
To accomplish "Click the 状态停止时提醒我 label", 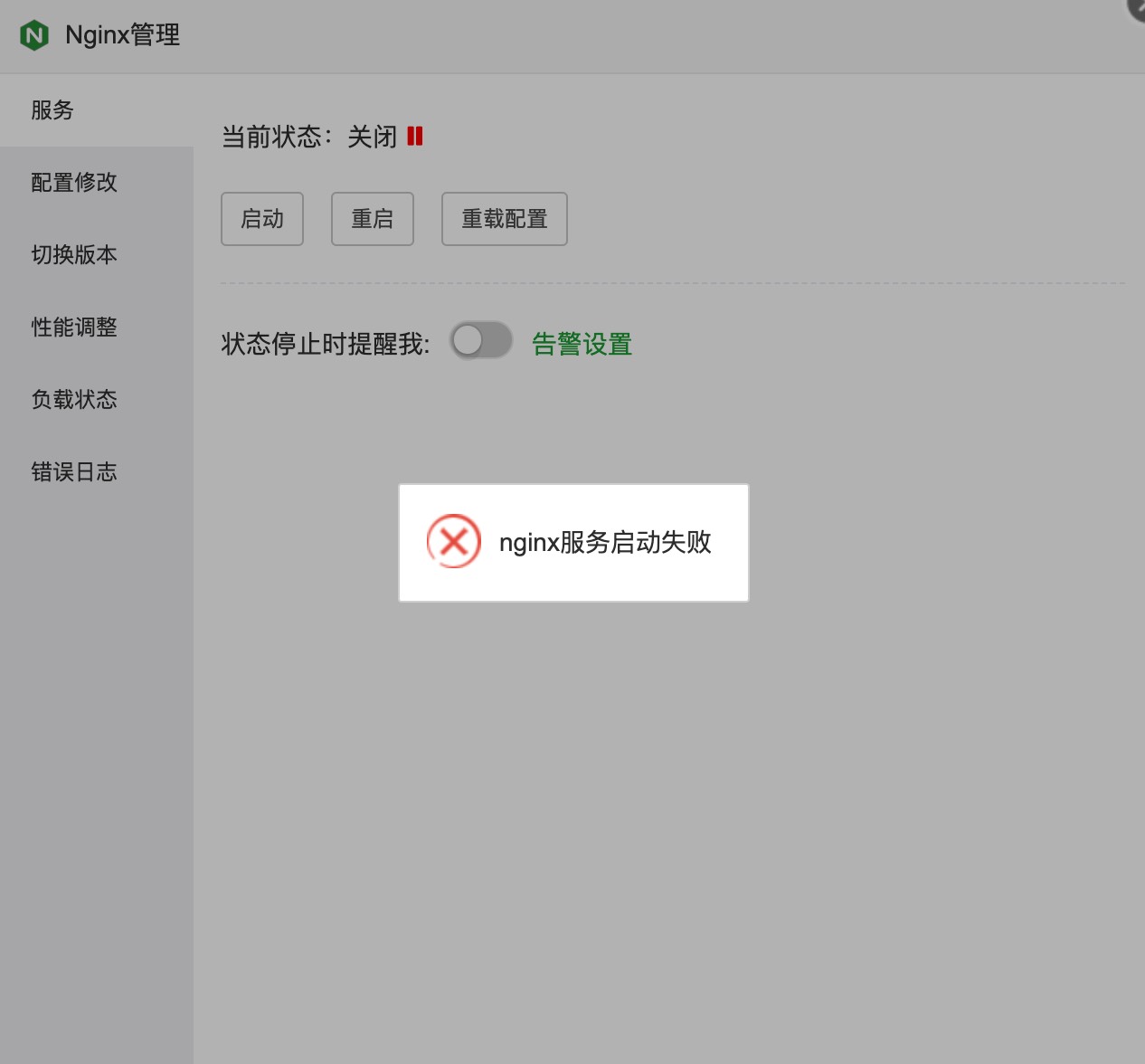I will click(x=326, y=344).
